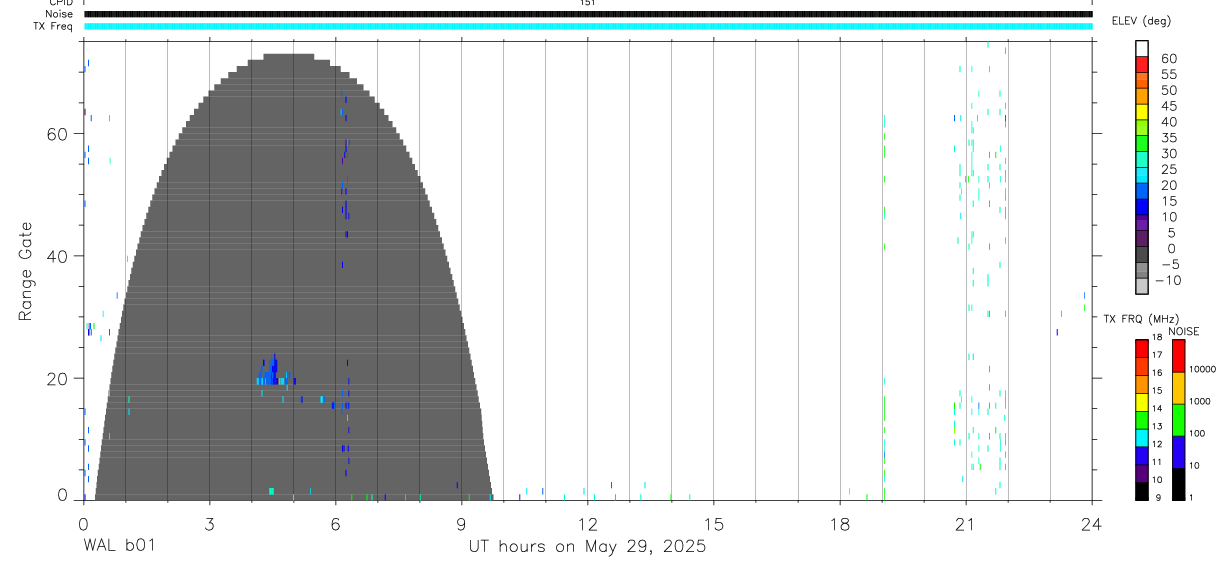Pick the red swatch in NOISE colorbar

click(1178, 356)
